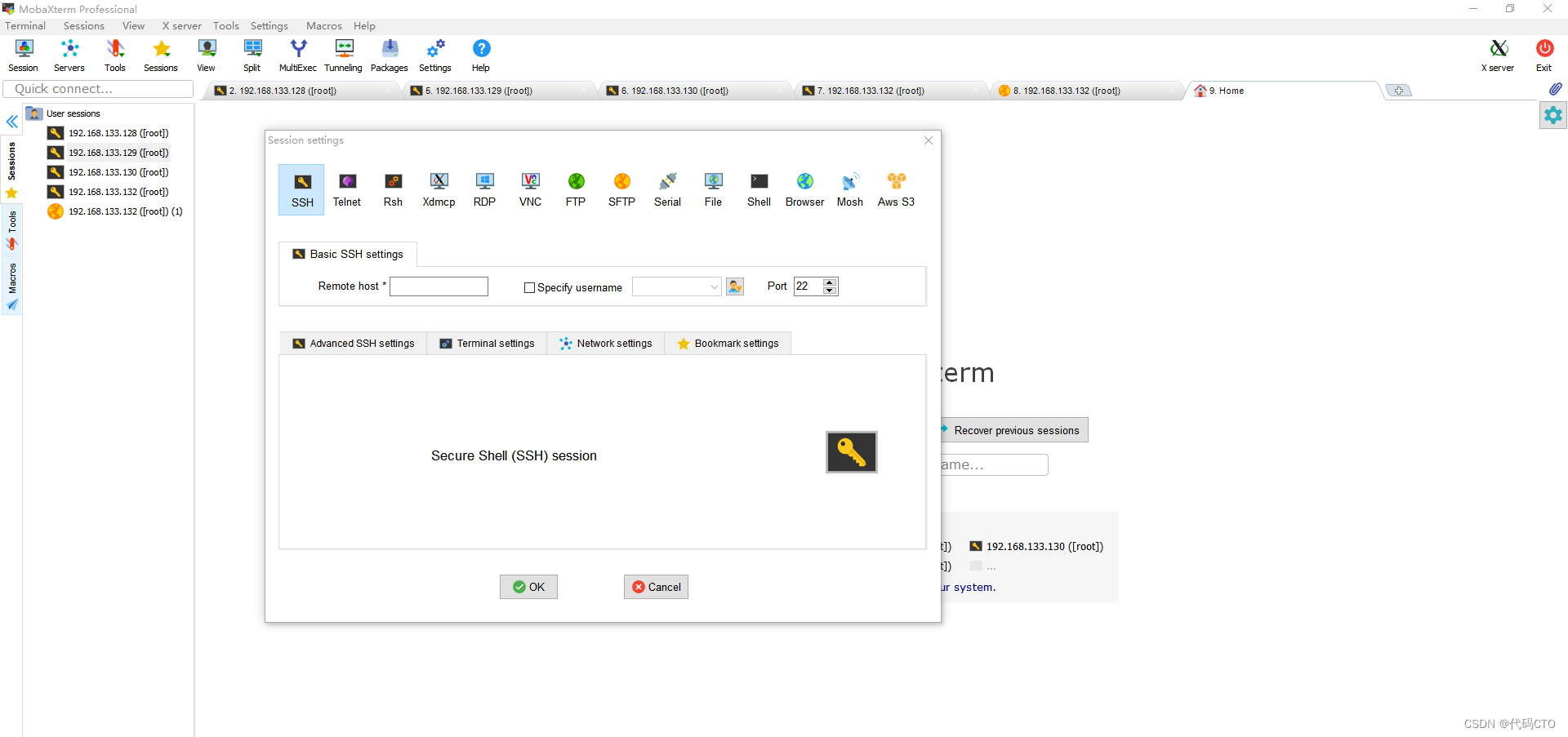This screenshot has width=1568, height=737.
Task: Open the Sessions menu
Action: (x=84, y=26)
